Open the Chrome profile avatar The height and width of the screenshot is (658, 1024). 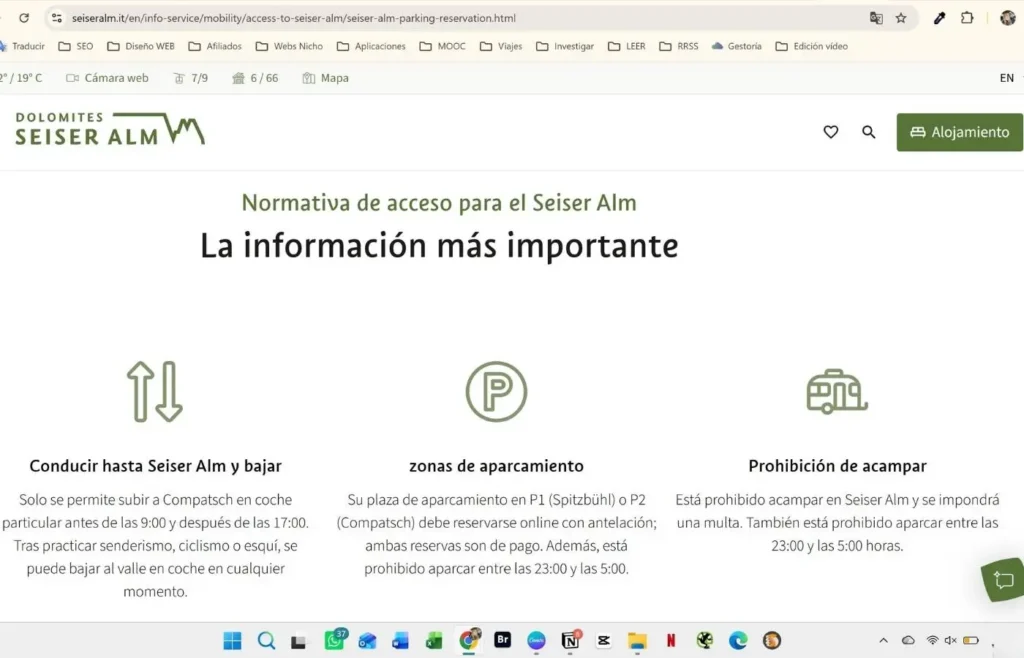pyautogui.click(x=1008, y=18)
